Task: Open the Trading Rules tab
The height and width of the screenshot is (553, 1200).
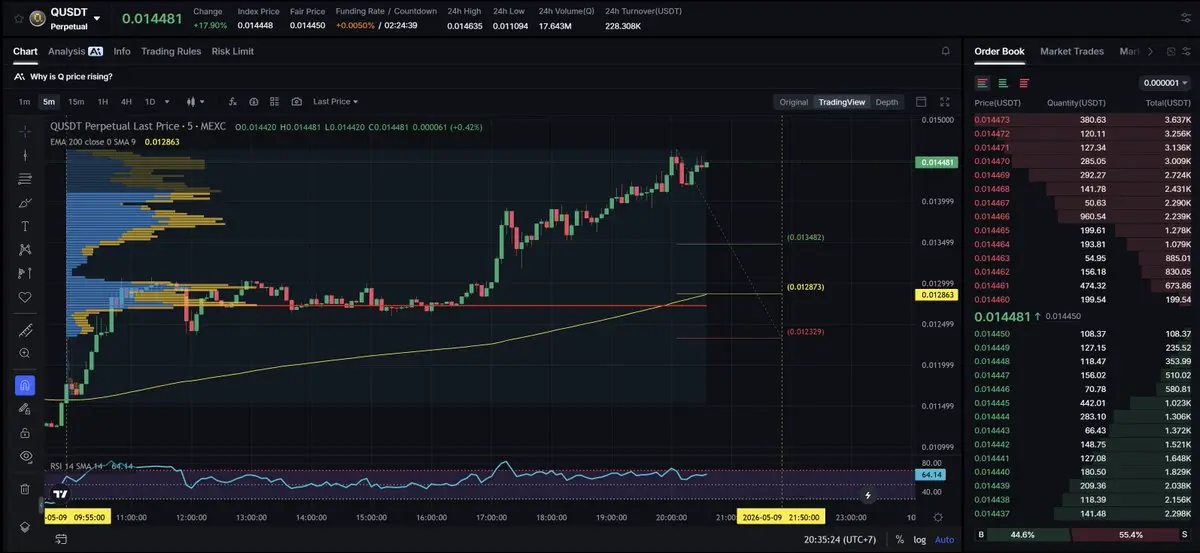Action: coord(171,51)
